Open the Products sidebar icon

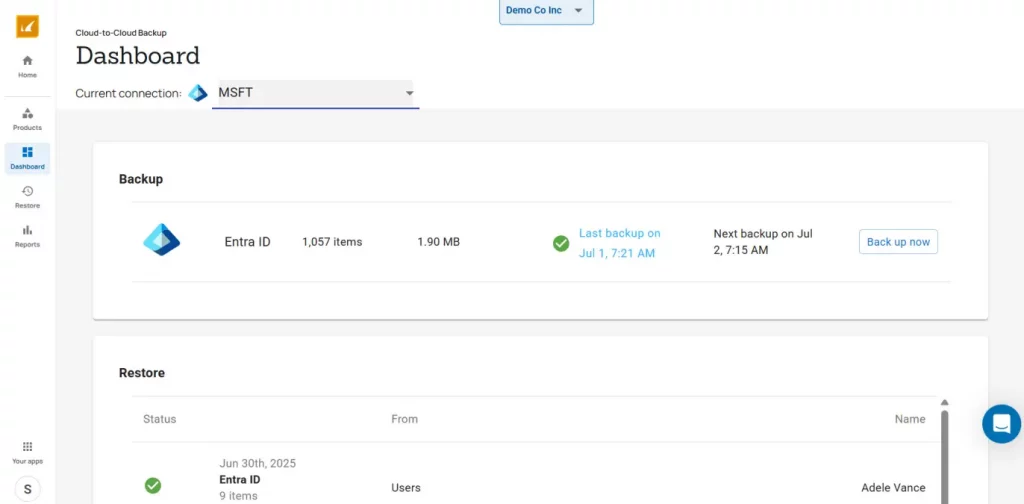pos(27,119)
